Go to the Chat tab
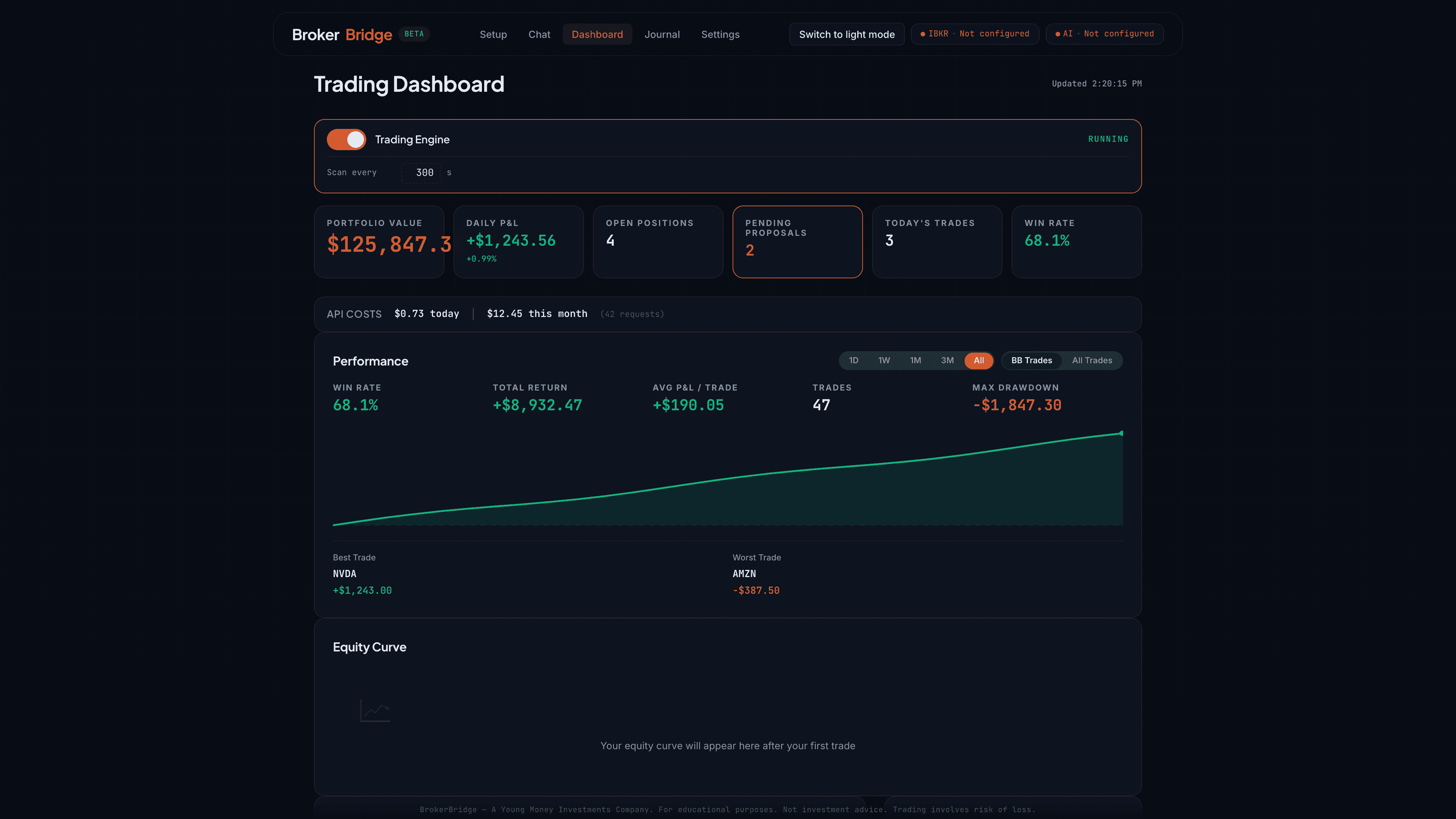The width and height of the screenshot is (1456, 819). (539, 35)
